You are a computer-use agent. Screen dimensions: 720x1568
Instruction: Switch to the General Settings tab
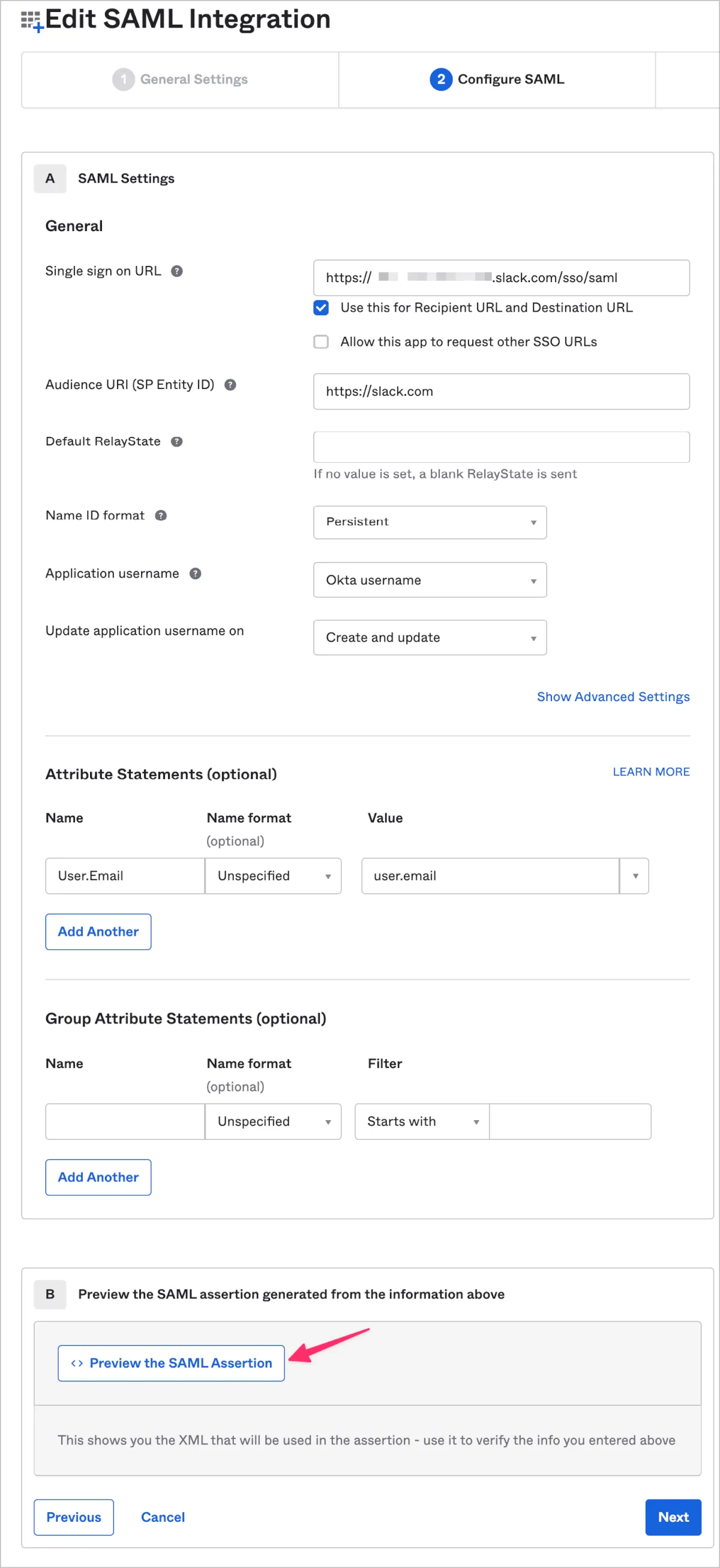coord(194,79)
